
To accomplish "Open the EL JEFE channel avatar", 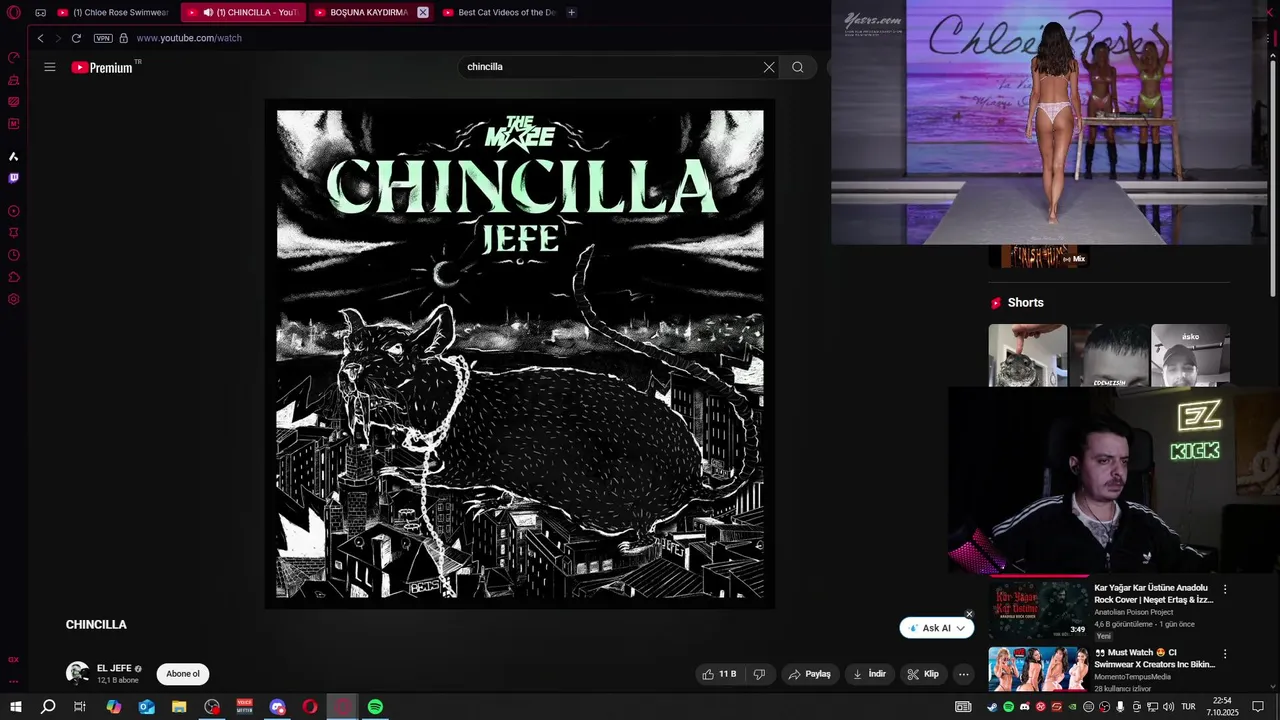I will [77, 673].
